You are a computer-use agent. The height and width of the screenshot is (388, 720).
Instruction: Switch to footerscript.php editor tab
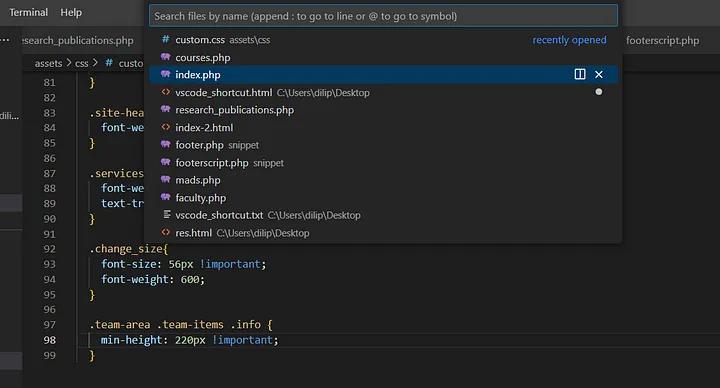tap(663, 40)
